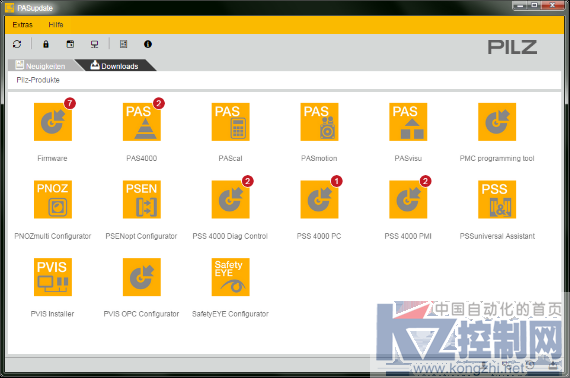Click the calendar icon in the toolbar

pos(70,44)
